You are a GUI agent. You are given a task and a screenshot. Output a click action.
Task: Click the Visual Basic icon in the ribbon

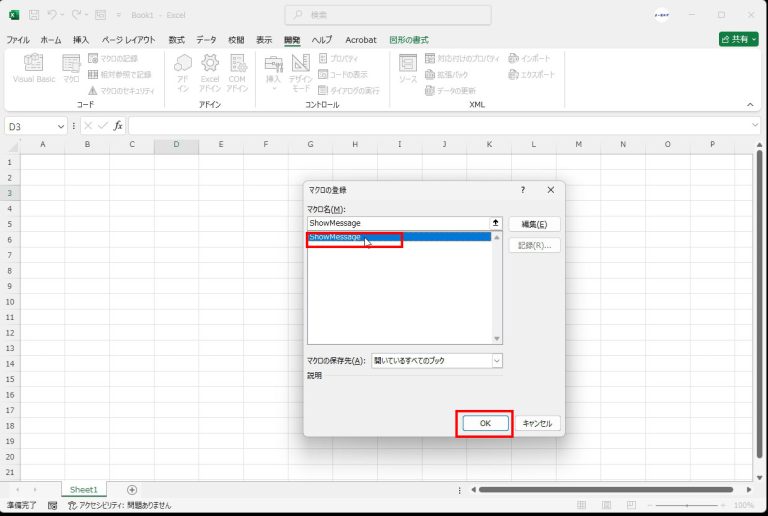(33, 68)
